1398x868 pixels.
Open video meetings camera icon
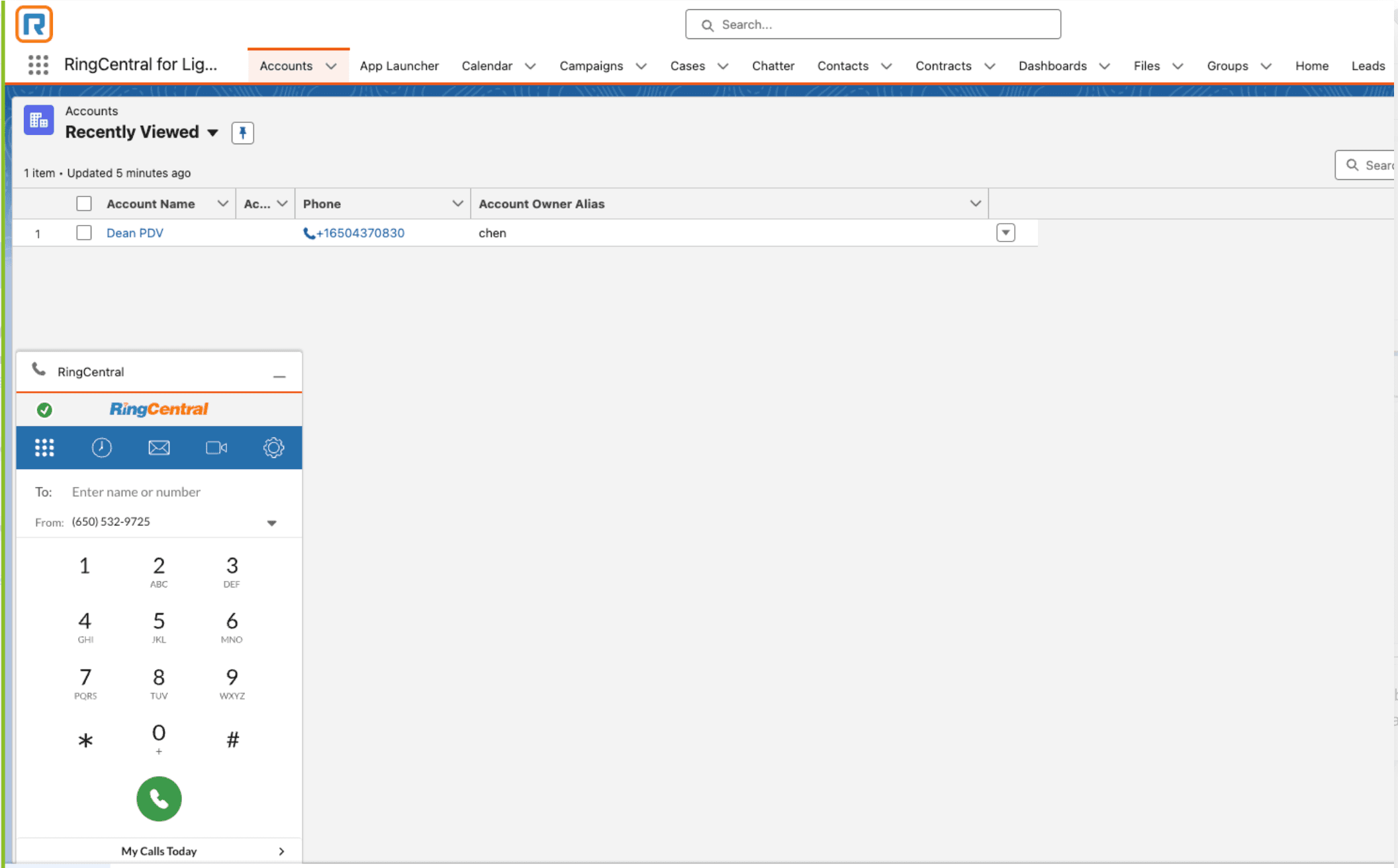[x=216, y=448]
